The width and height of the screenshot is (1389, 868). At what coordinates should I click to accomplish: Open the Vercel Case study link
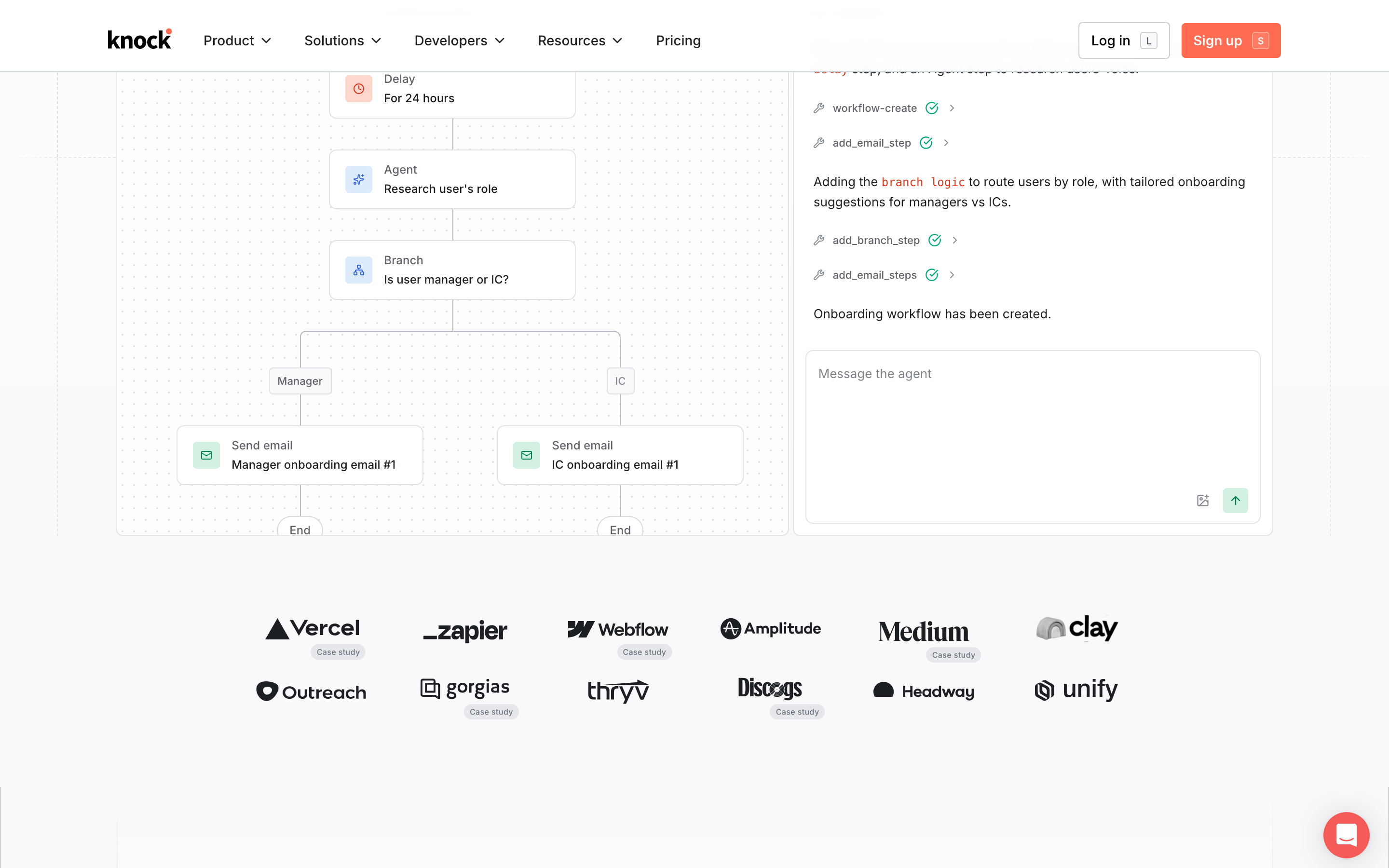pos(338,652)
